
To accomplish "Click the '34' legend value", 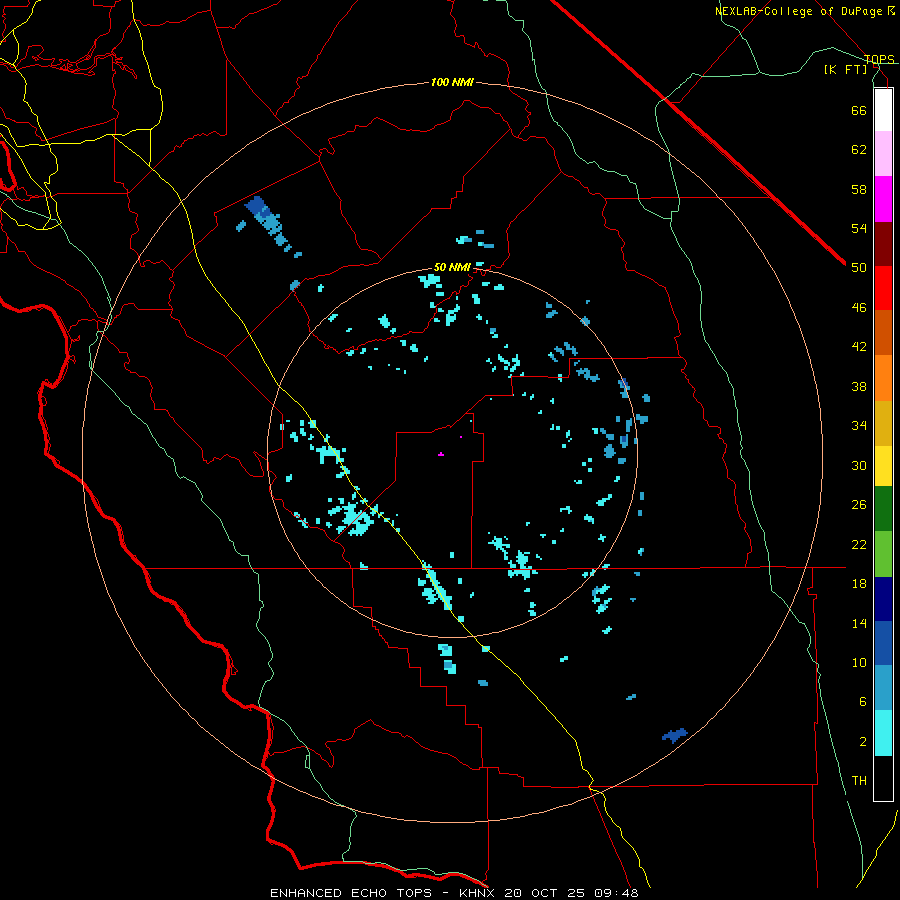I will coord(859,426).
